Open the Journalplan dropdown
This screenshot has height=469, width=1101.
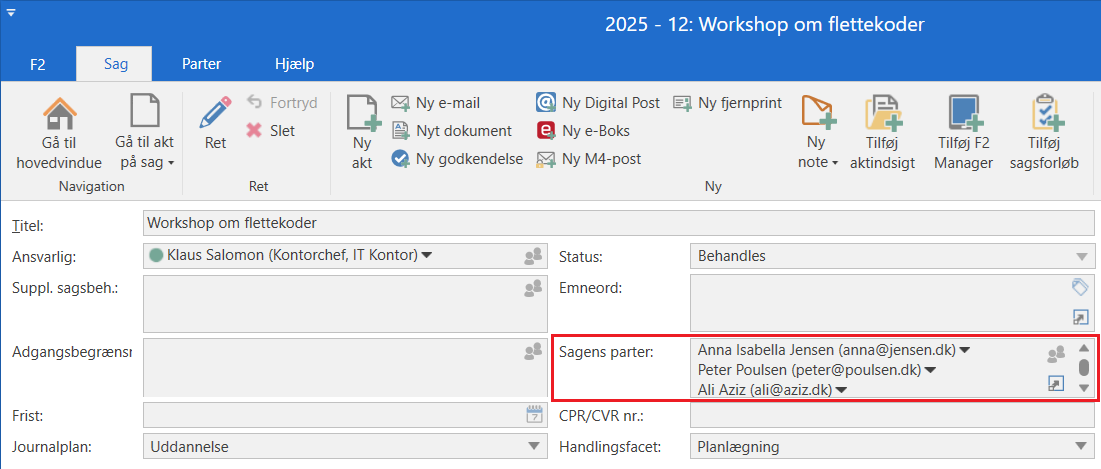point(532,447)
